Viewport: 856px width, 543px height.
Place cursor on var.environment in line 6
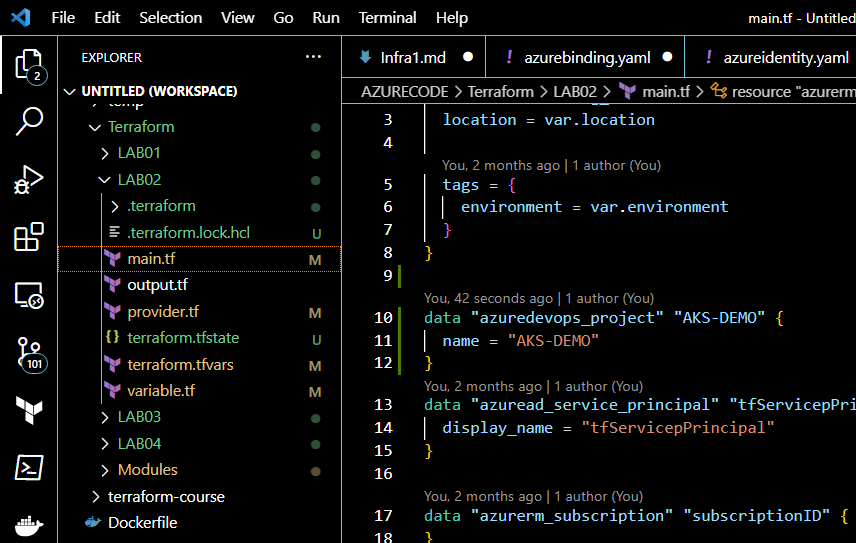[x=659, y=207]
